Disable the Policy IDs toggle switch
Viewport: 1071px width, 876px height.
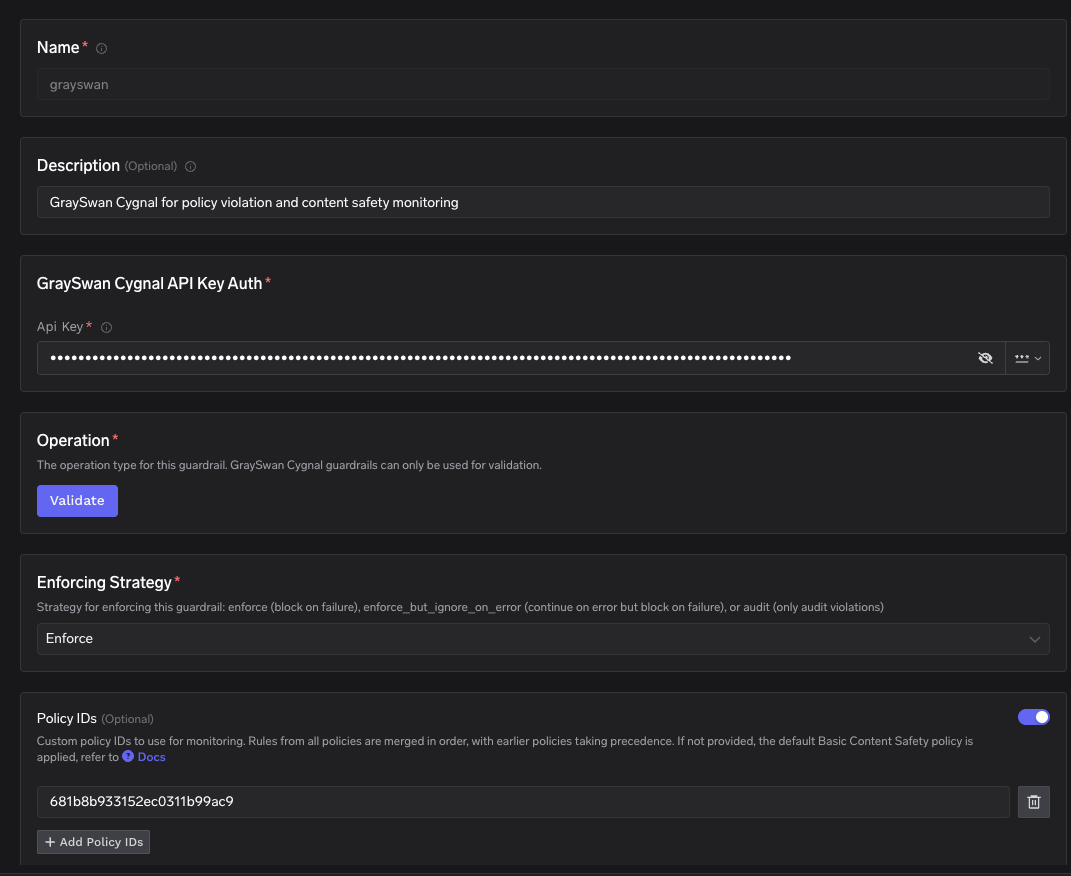pos(1034,717)
